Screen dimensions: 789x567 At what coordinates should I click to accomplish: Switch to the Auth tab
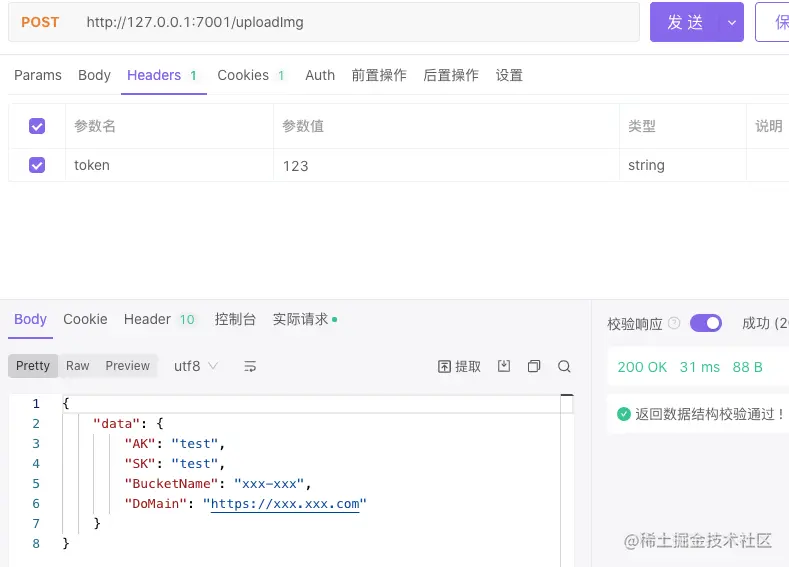point(320,75)
